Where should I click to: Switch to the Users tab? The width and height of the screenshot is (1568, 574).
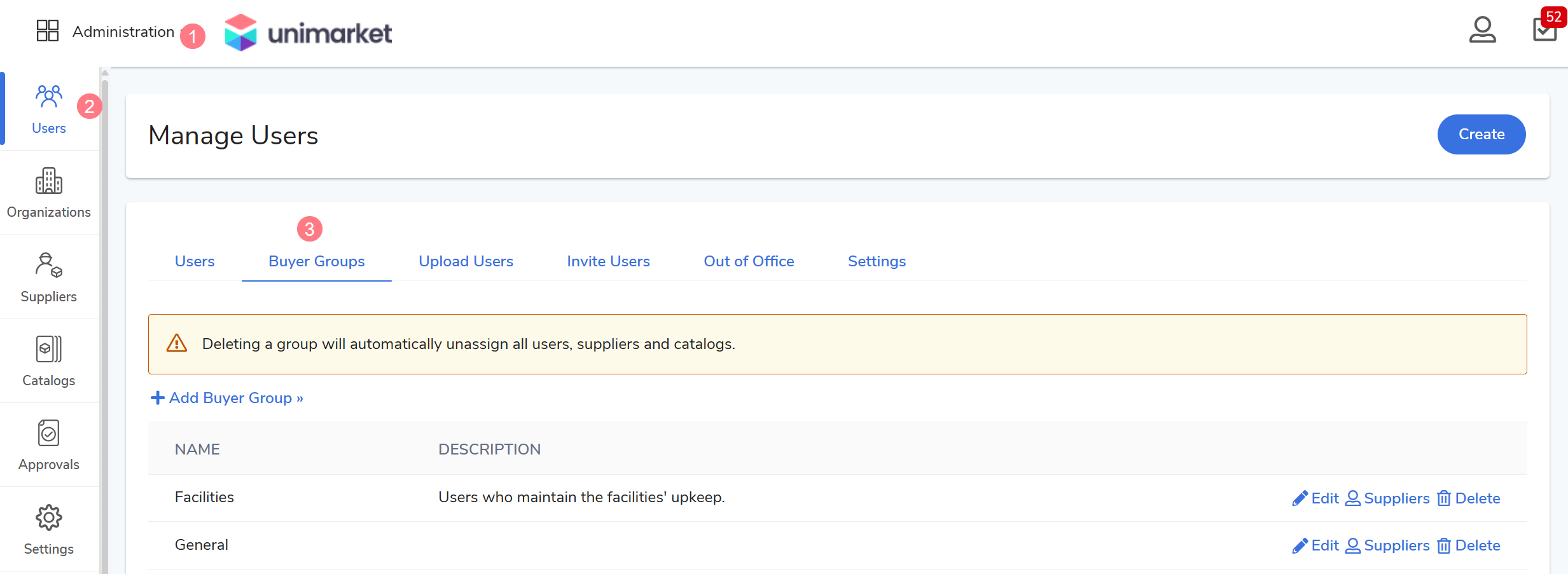pyautogui.click(x=195, y=261)
